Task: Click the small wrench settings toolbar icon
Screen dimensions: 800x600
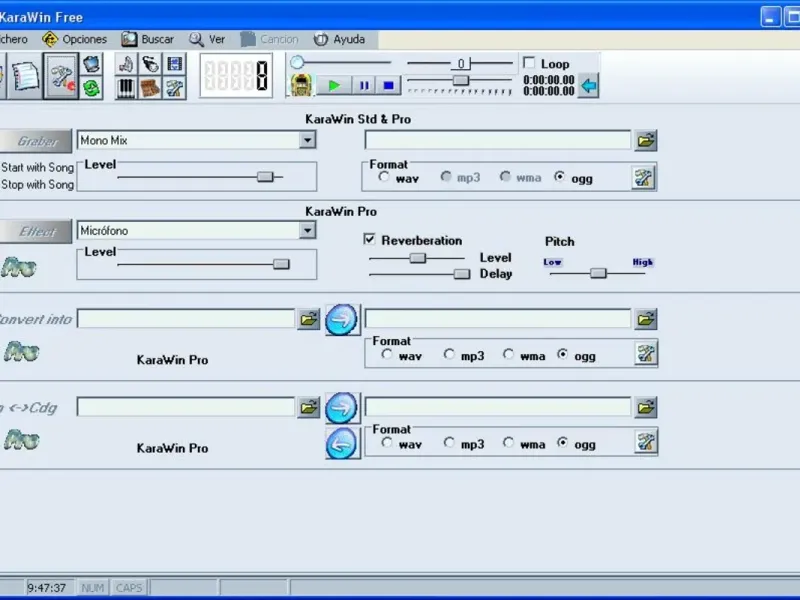Action: coord(174,88)
